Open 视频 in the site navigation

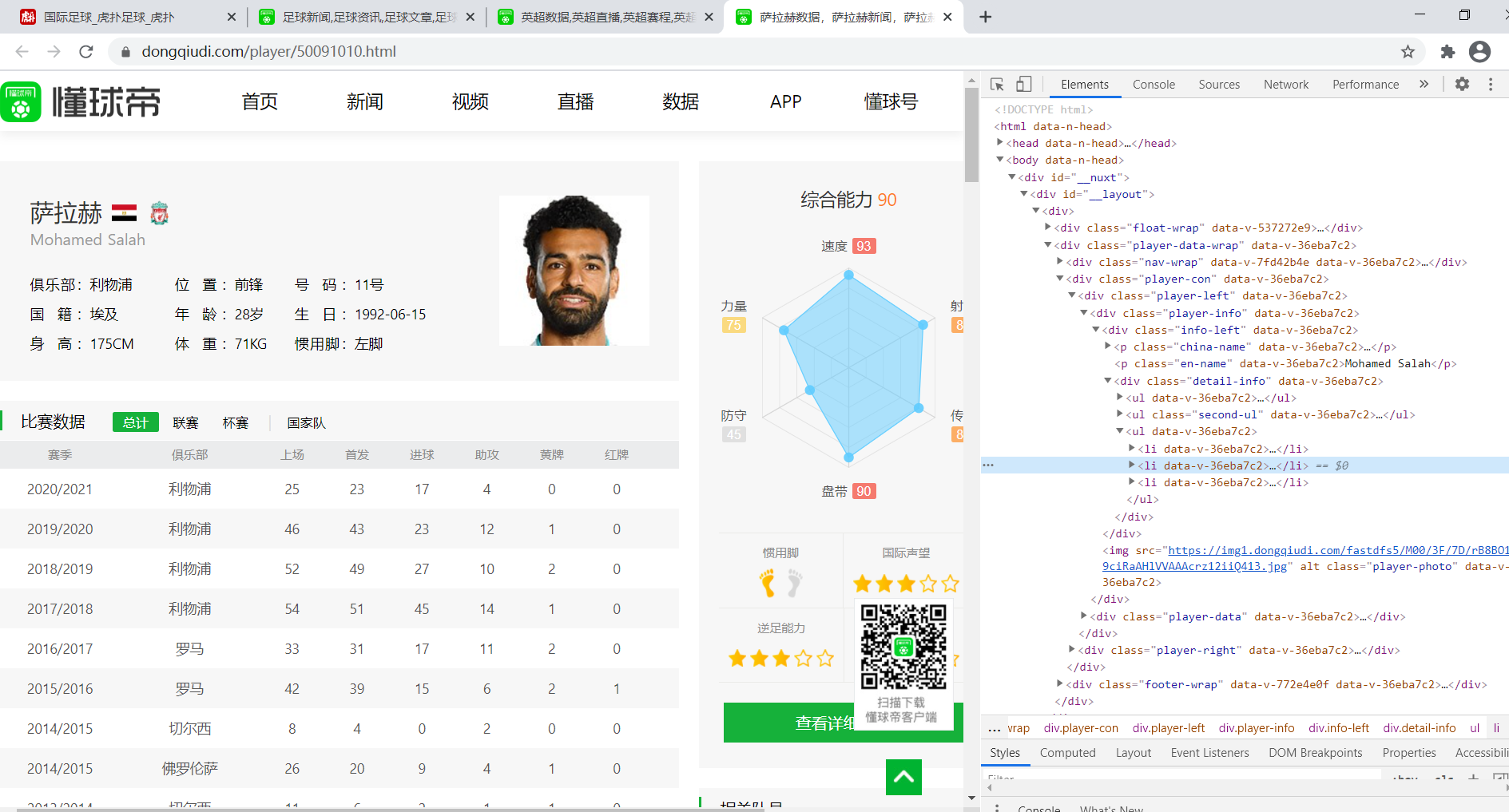(471, 102)
